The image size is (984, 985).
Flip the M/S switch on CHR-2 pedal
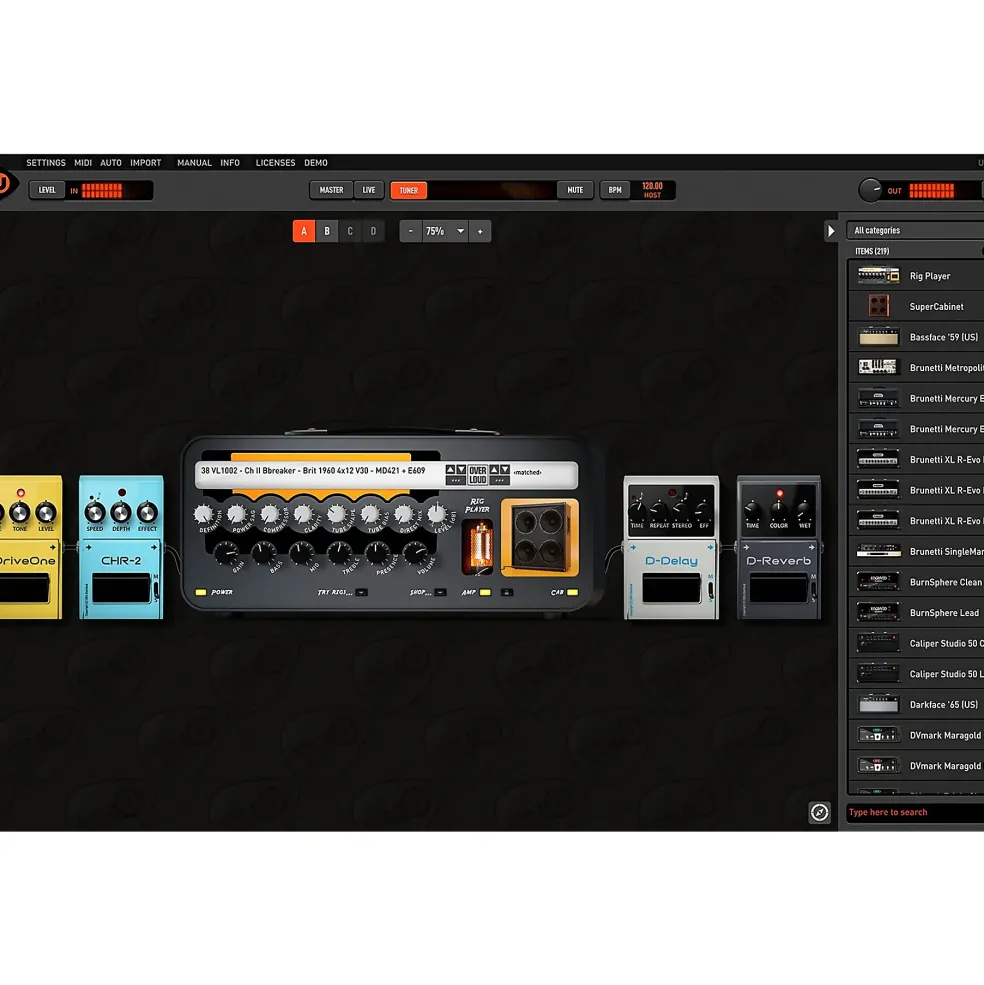[x=156, y=589]
